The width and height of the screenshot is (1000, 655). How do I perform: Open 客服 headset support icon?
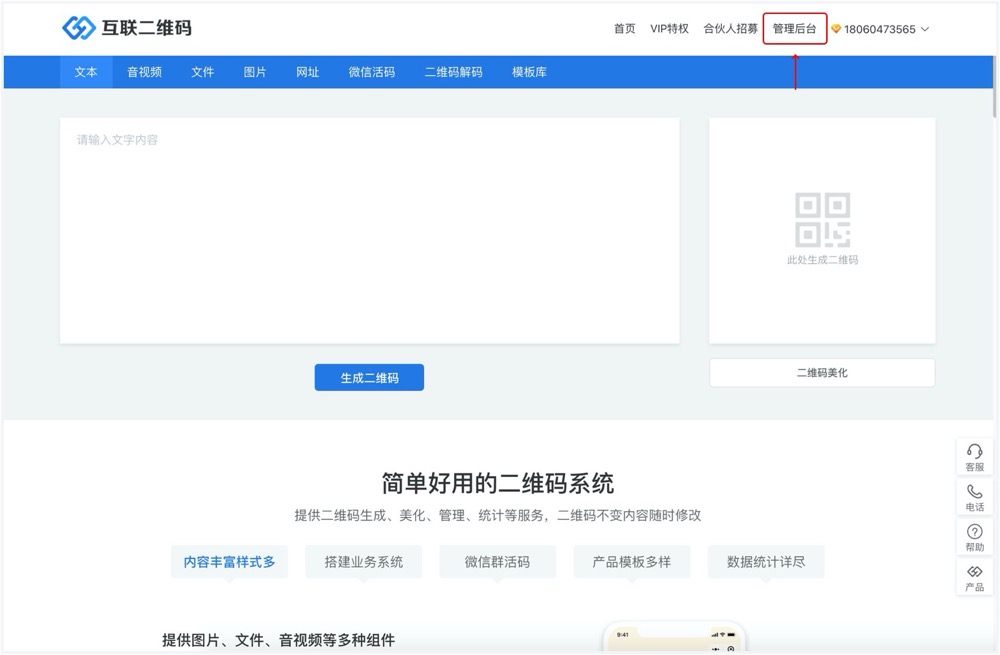pyautogui.click(x=974, y=452)
